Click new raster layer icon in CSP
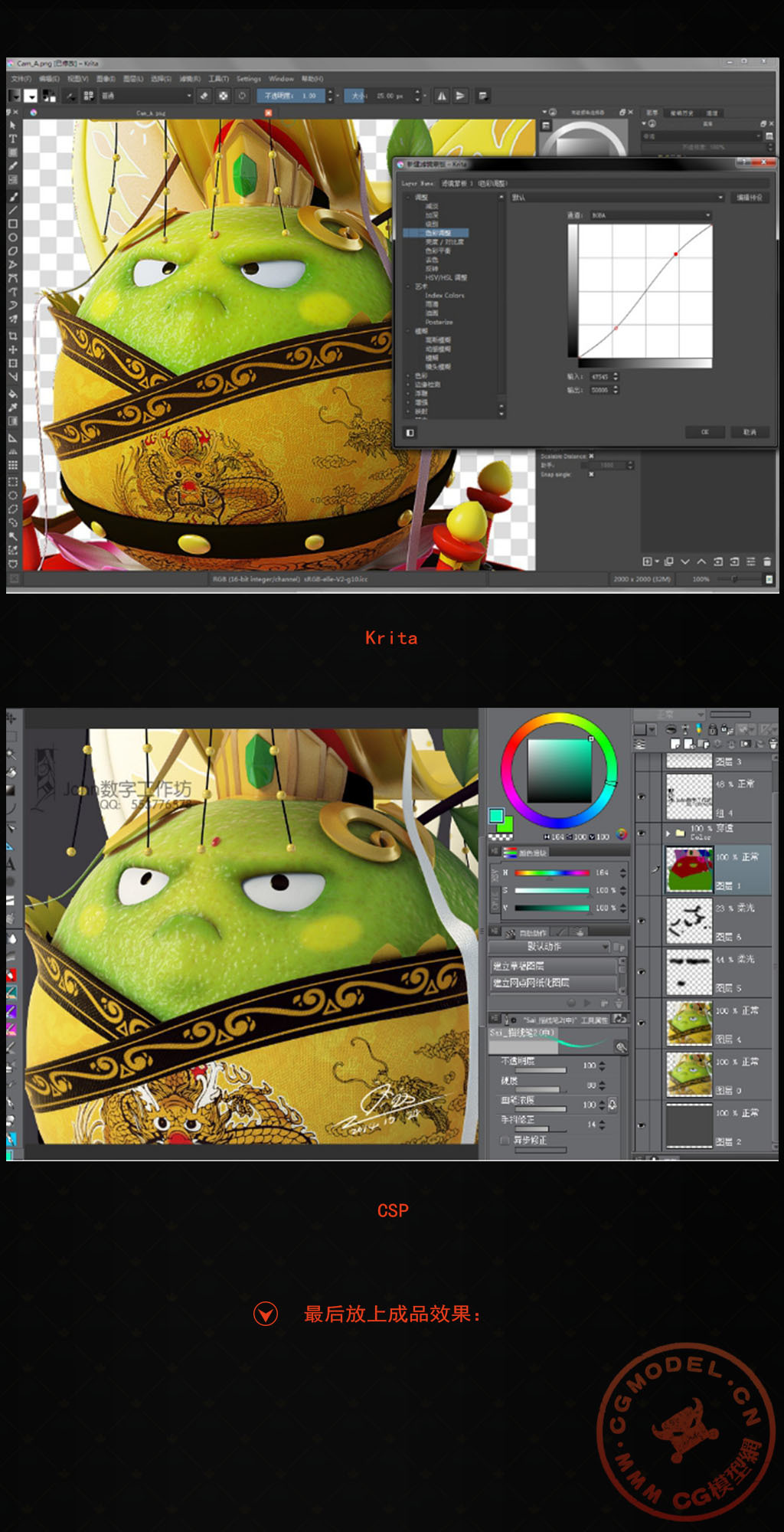Viewport: 784px width, 1532px height. [675, 744]
